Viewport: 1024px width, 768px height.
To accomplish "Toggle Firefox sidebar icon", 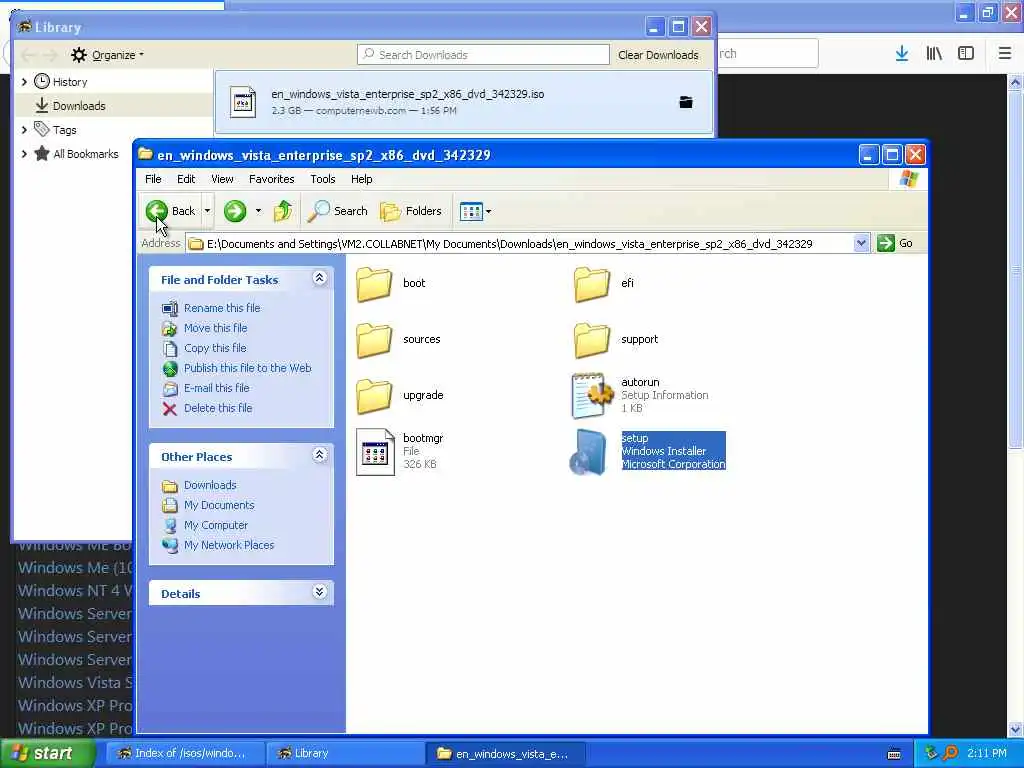I will [x=966, y=54].
